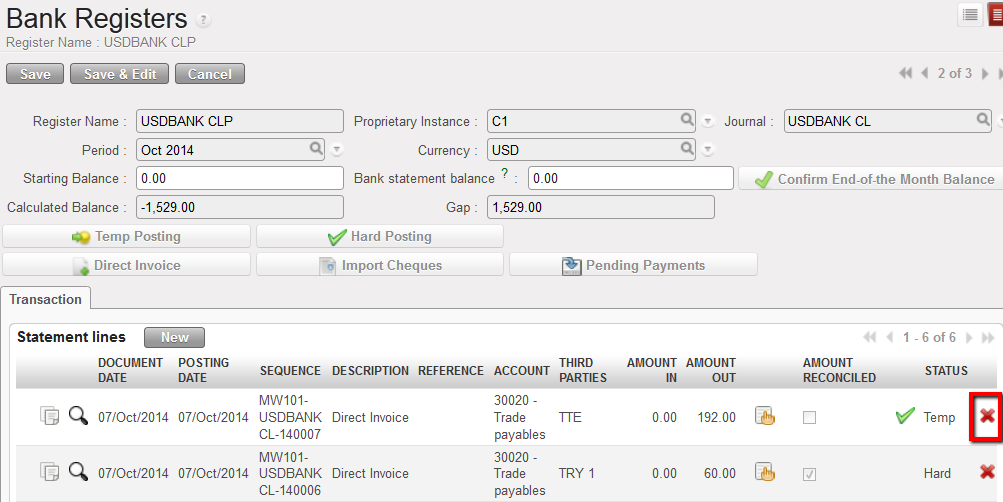Image resolution: width=1003 pixels, height=502 pixels.
Task: Expand the Period dropdown arrow
Action: [x=337, y=150]
